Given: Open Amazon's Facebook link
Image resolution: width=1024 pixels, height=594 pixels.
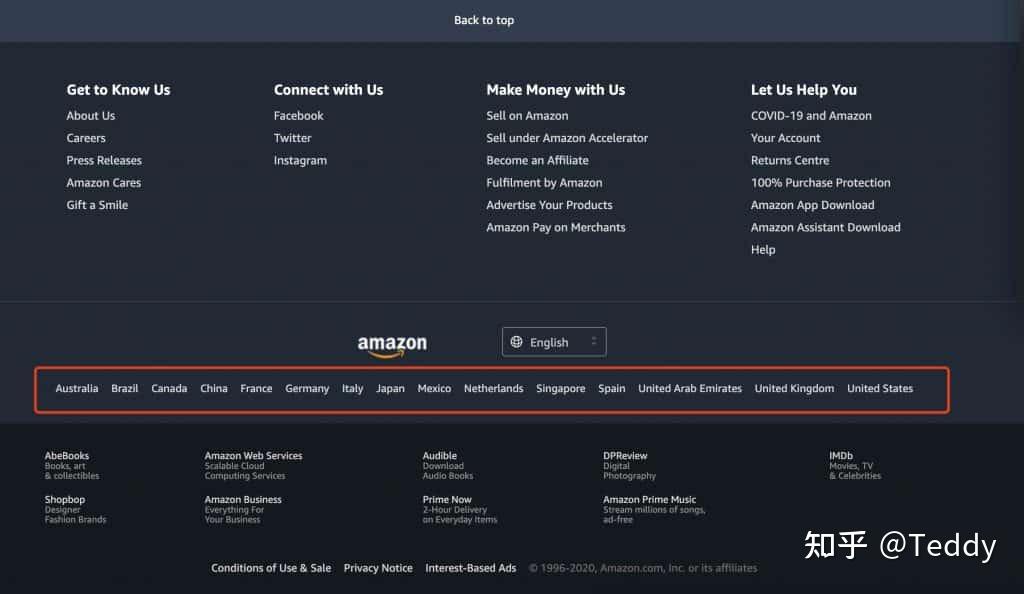Looking at the screenshot, I should 298,116.
